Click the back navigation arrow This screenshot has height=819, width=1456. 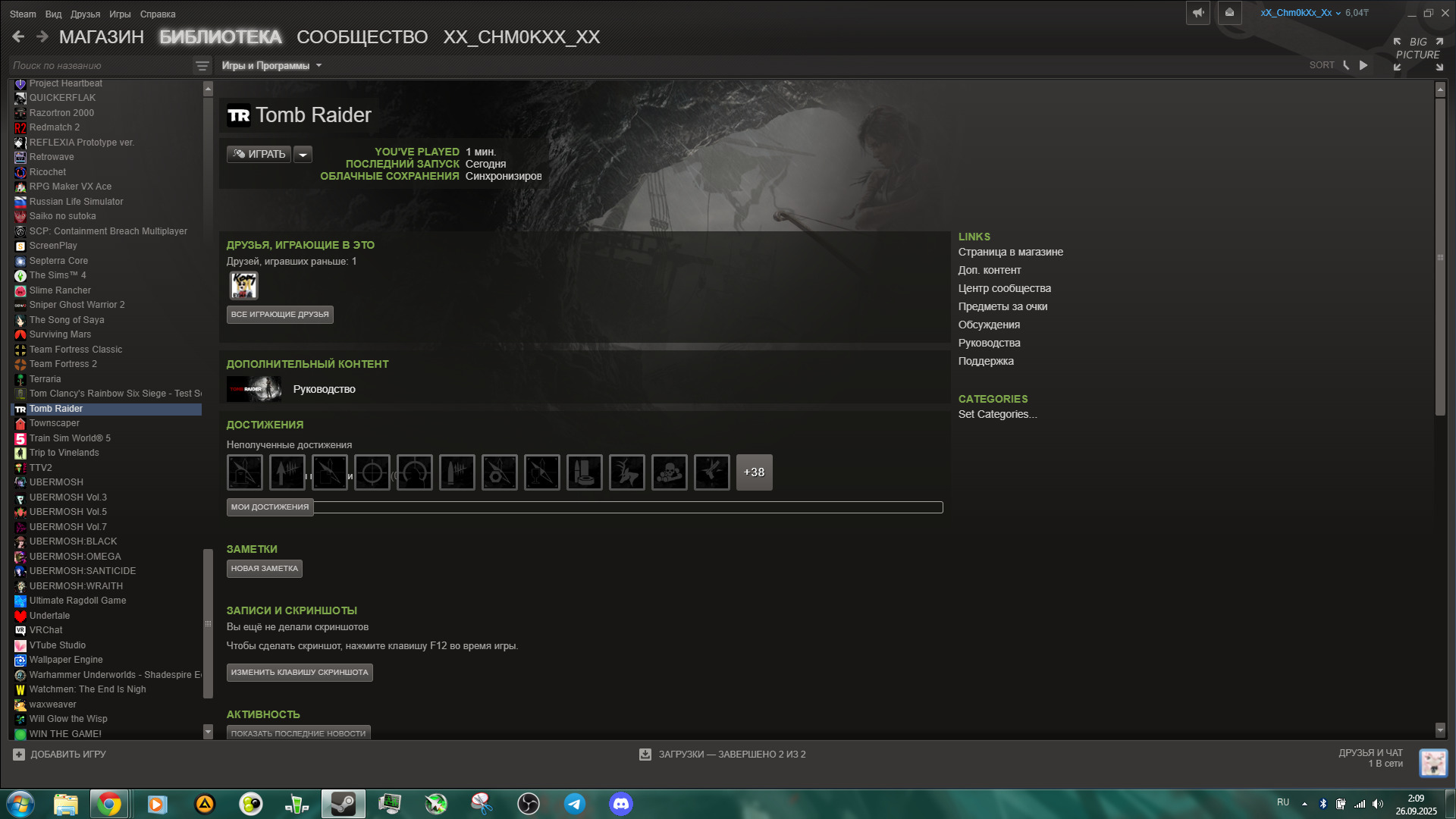tap(18, 36)
